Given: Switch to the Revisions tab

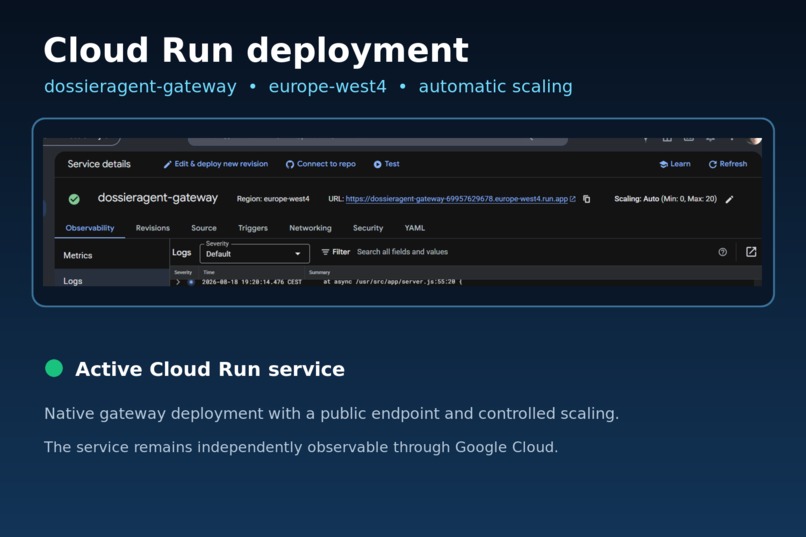Looking at the screenshot, I should (x=153, y=228).
